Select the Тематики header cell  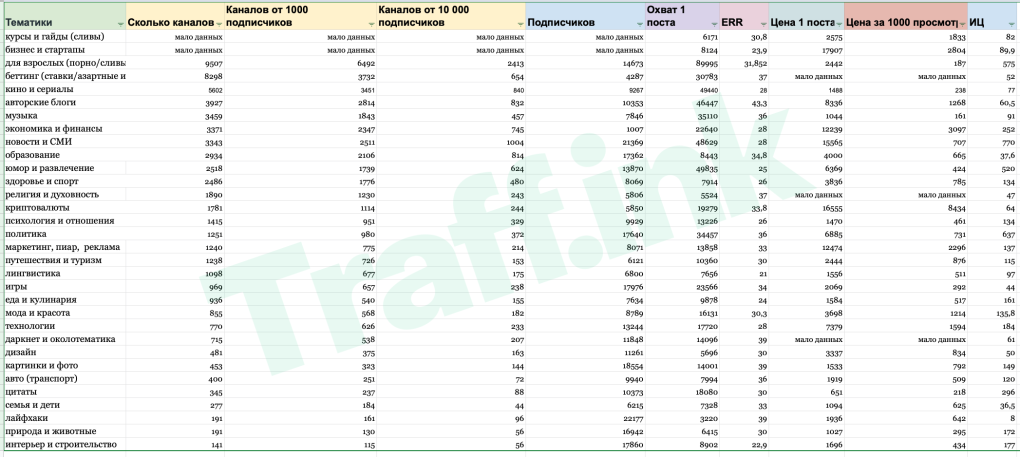click(x=64, y=16)
